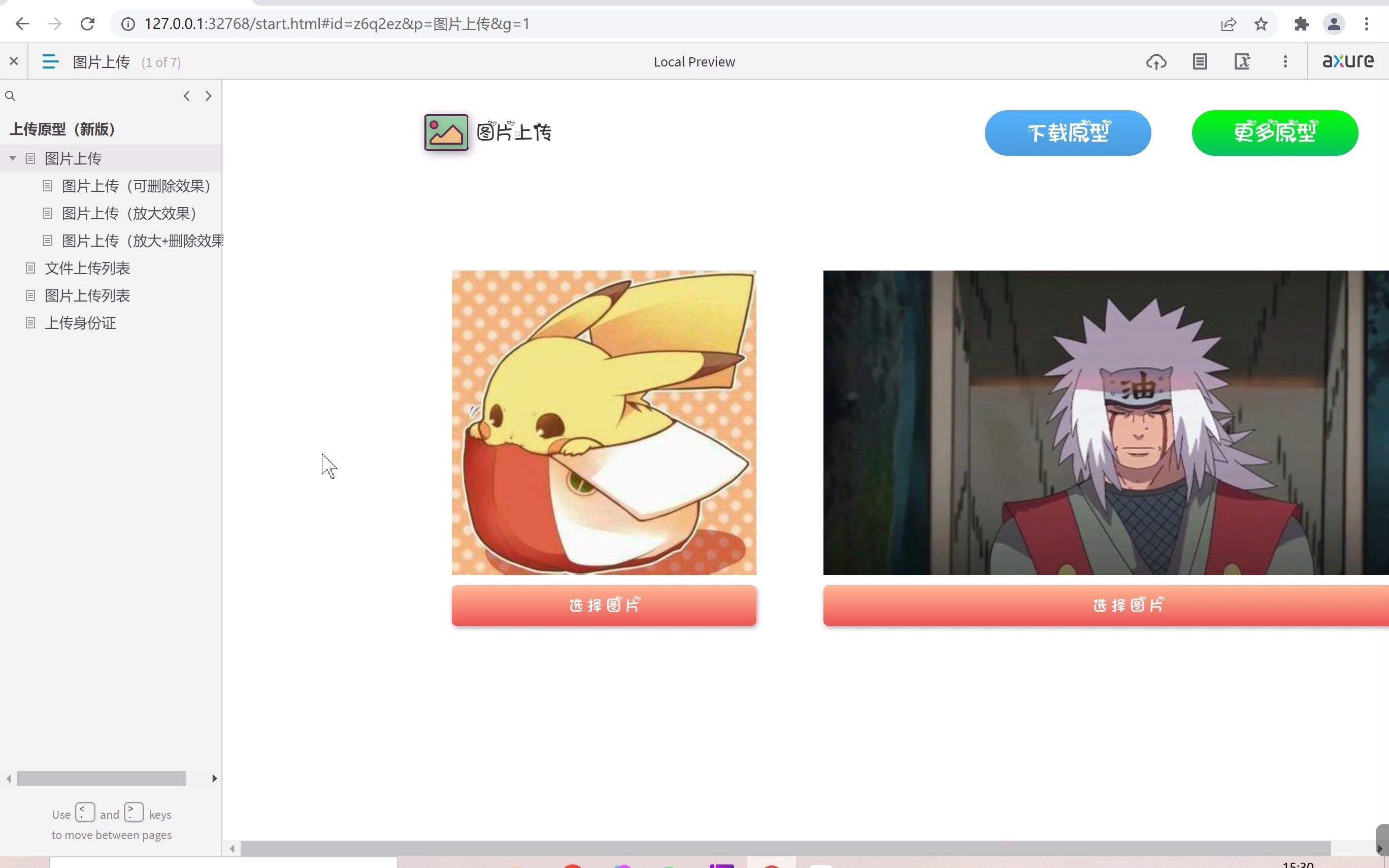Image resolution: width=1389 pixels, height=868 pixels.
Task: Open 图片上传（可删除效果）page
Action: (x=136, y=186)
